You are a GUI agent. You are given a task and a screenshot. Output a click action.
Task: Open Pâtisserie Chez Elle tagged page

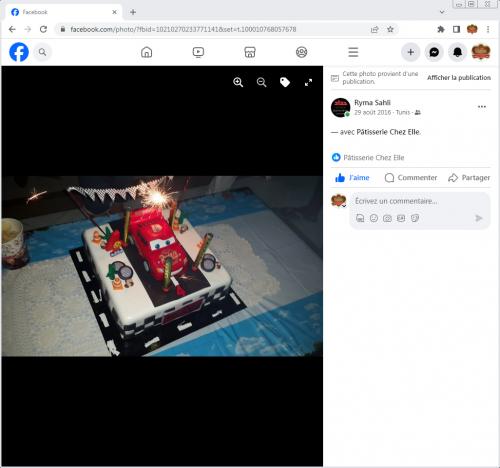(388, 132)
